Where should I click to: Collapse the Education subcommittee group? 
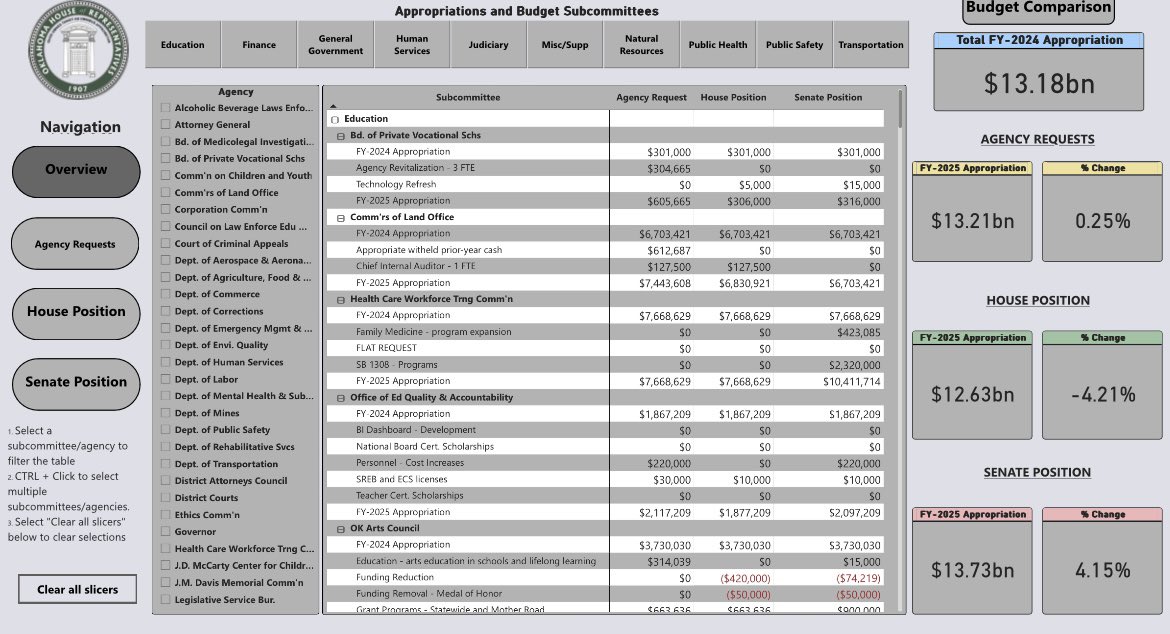(x=334, y=119)
